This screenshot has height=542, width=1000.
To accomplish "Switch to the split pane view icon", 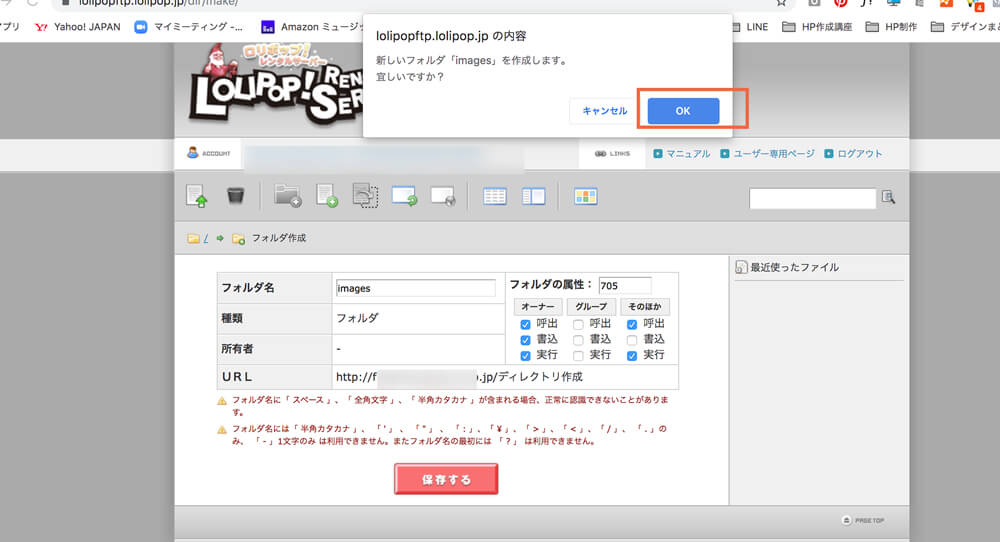I will [x=534, y=196].
